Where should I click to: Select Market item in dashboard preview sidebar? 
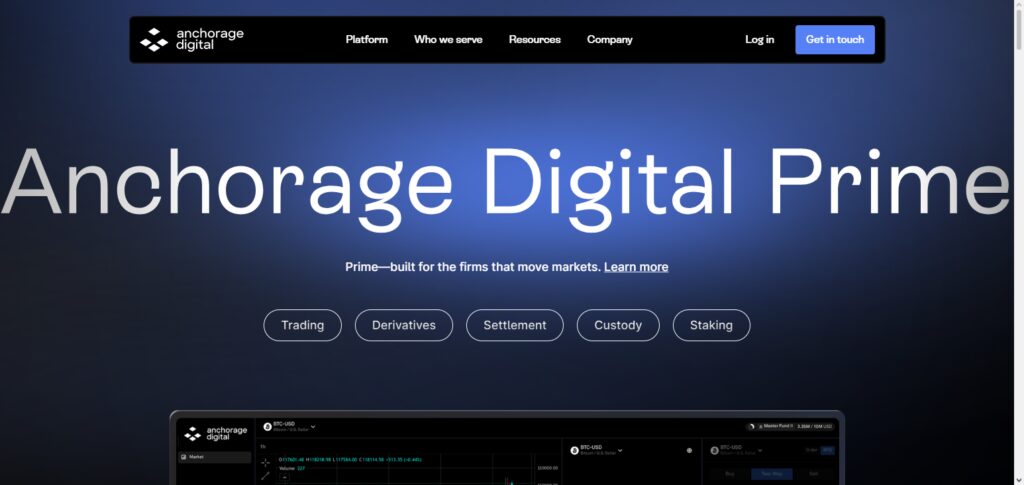214,458
